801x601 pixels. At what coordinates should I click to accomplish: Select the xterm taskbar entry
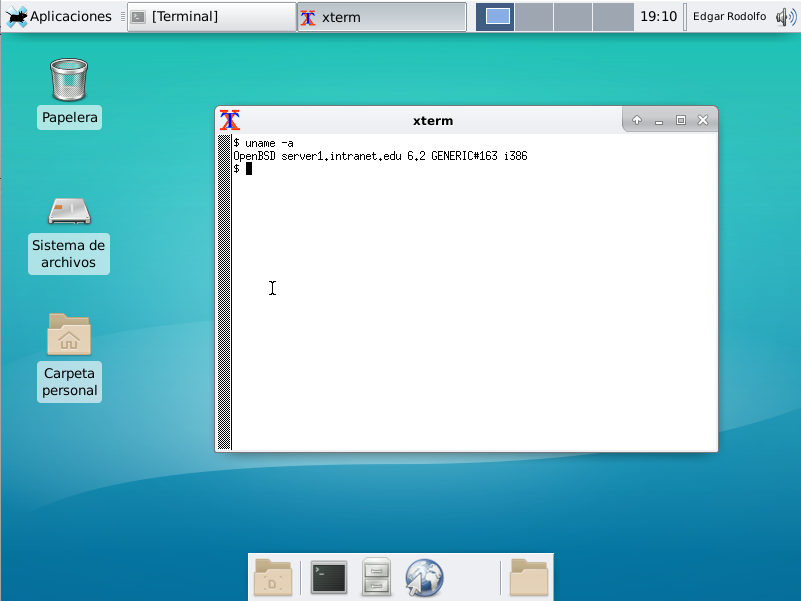380,16
